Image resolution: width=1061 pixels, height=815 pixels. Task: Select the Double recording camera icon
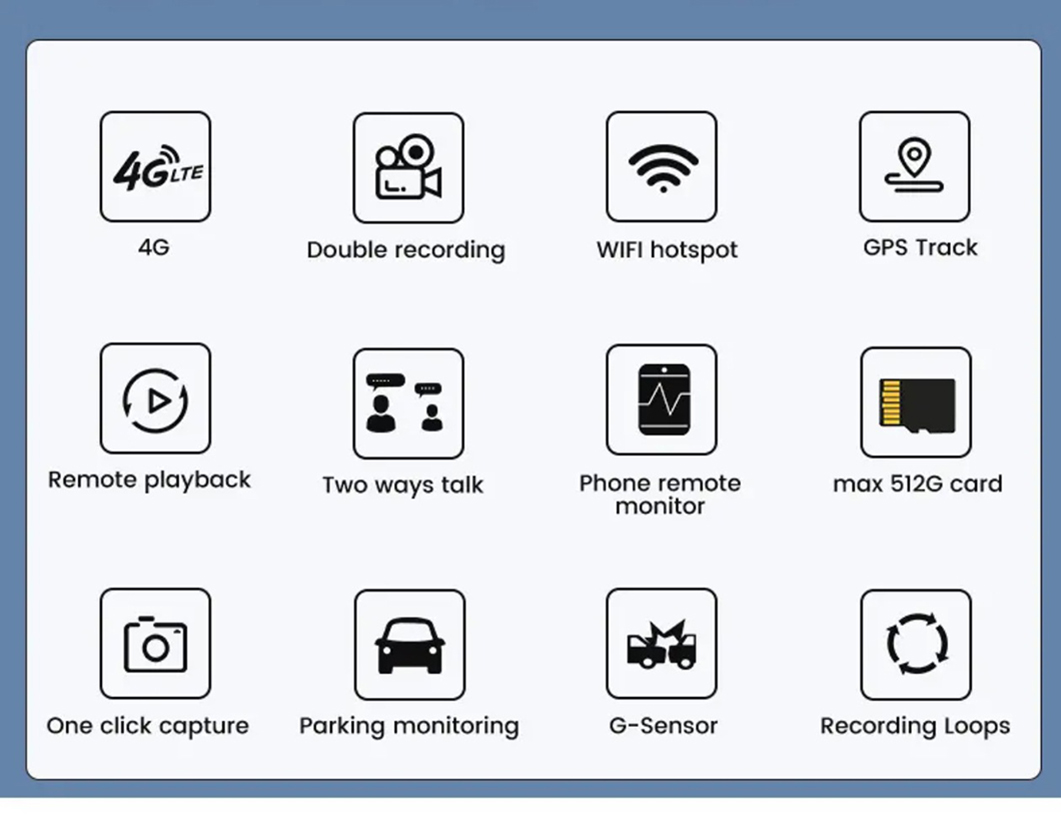(408, 168)
